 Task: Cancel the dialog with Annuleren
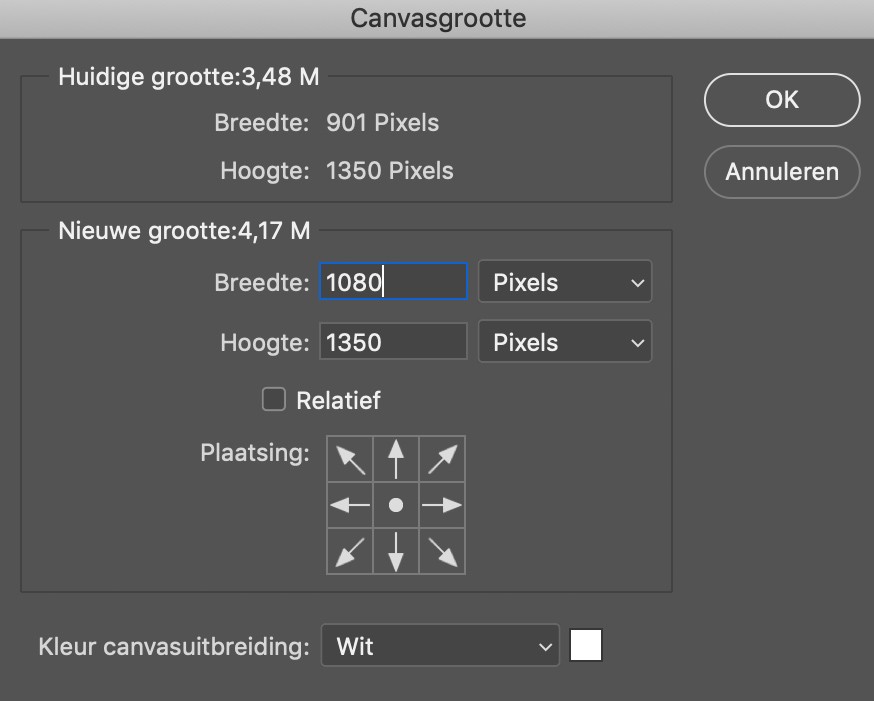pyautogui.click(x=781, y=172)
